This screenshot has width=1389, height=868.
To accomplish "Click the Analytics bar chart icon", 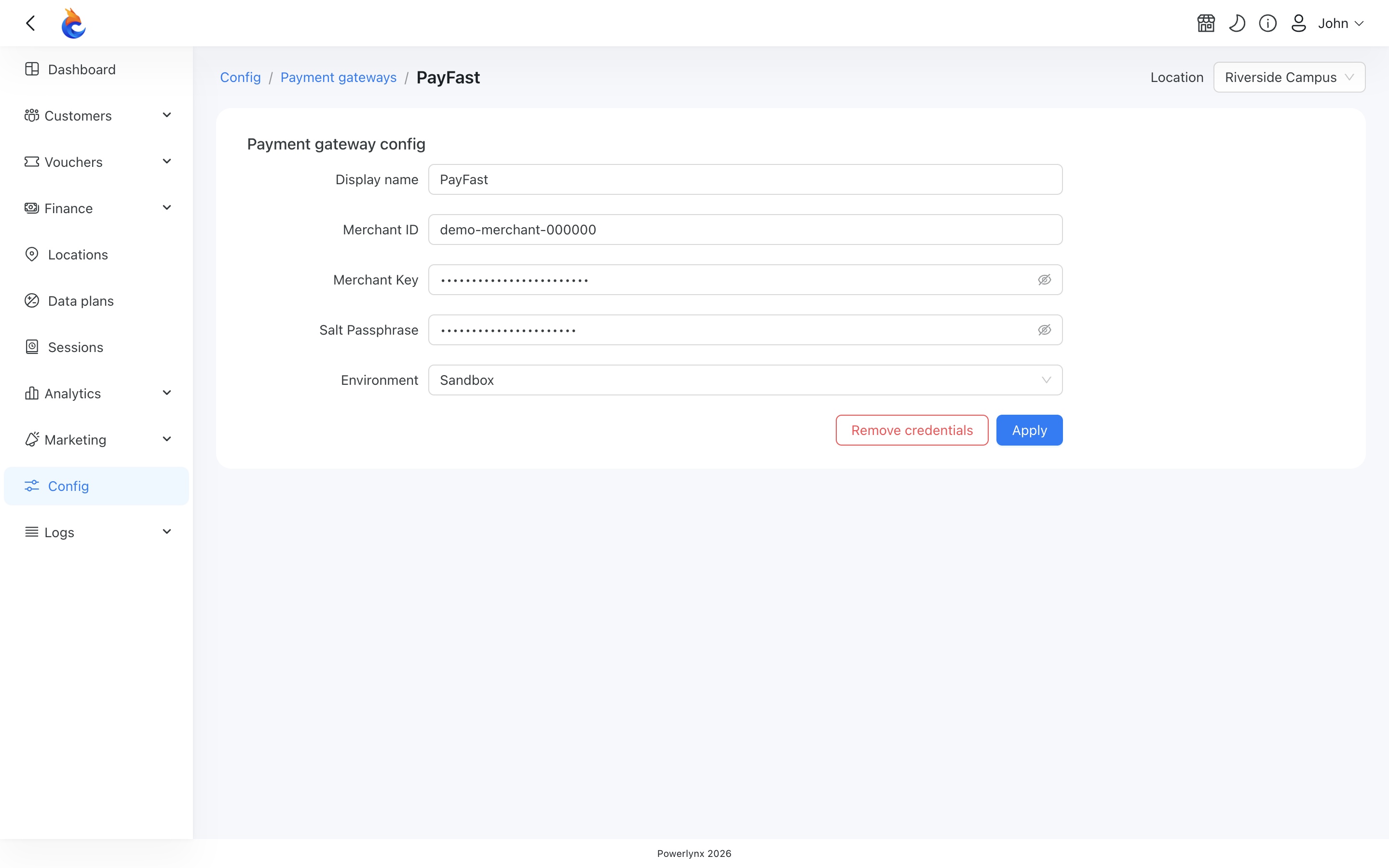I will (31, 393).
